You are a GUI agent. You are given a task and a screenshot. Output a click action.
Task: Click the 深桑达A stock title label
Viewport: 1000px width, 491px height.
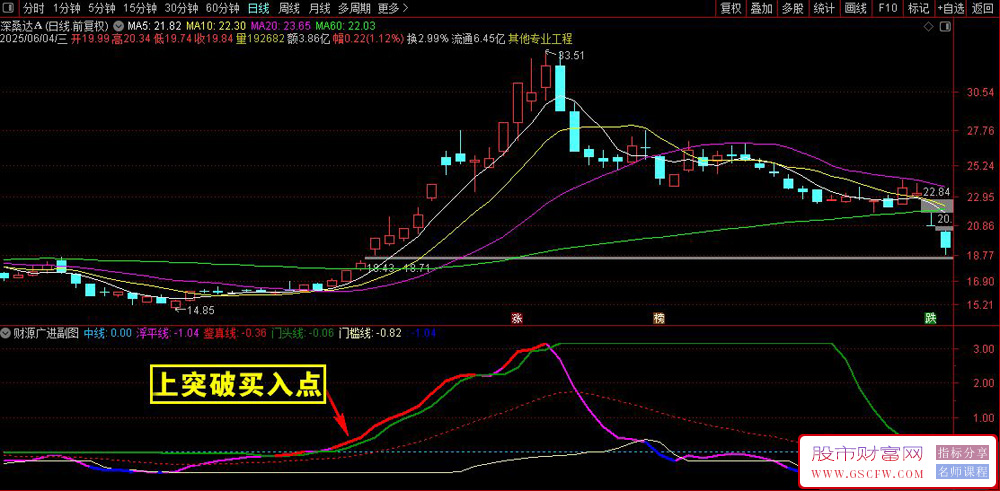click(x=22, y=27)
